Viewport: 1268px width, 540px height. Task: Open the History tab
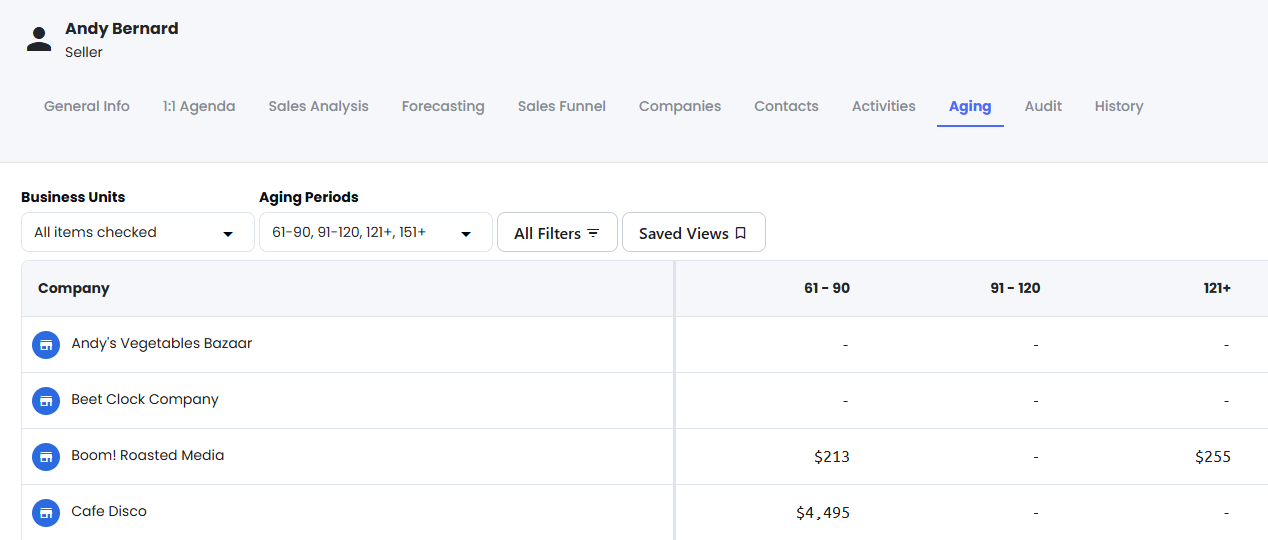click(1119, 106)
